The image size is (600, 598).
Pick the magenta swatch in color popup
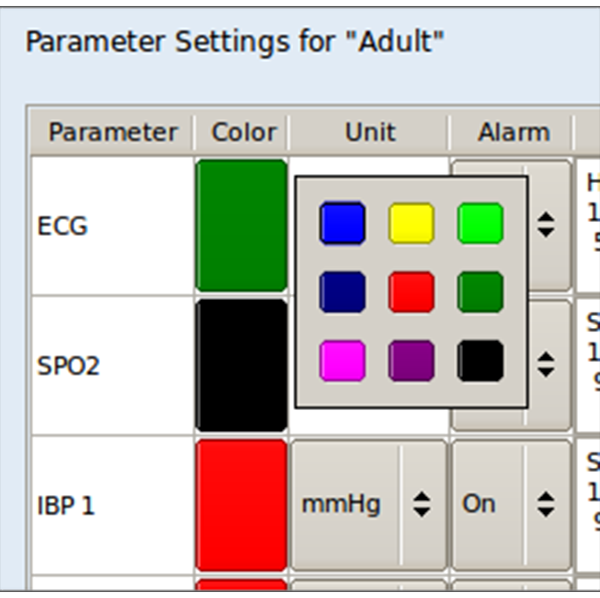[x=342, y=361]
